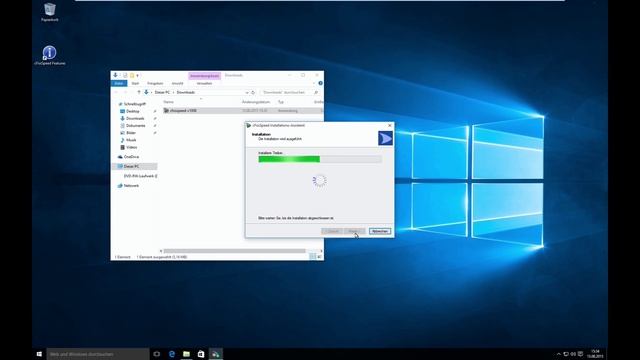Open the Action Center notification icon
The width and height of the screenshot is (640, 360).
[580, 354]
